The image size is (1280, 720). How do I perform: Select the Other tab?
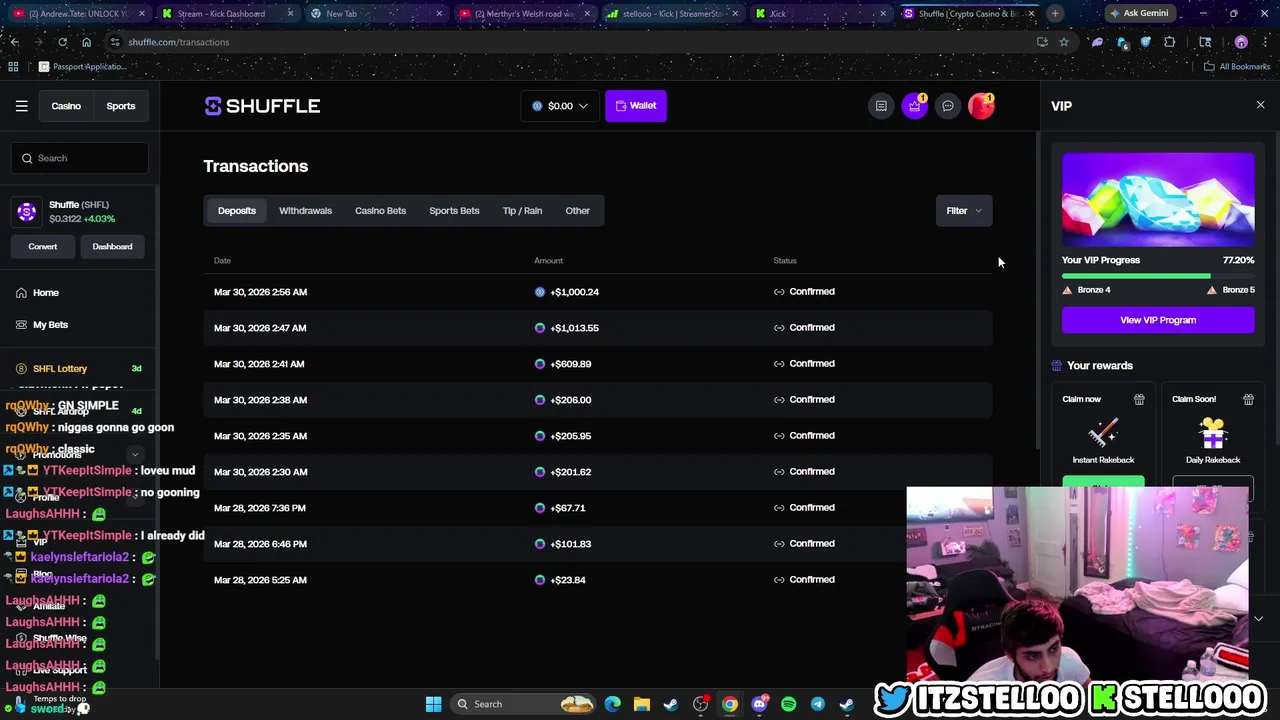point(577,210)
